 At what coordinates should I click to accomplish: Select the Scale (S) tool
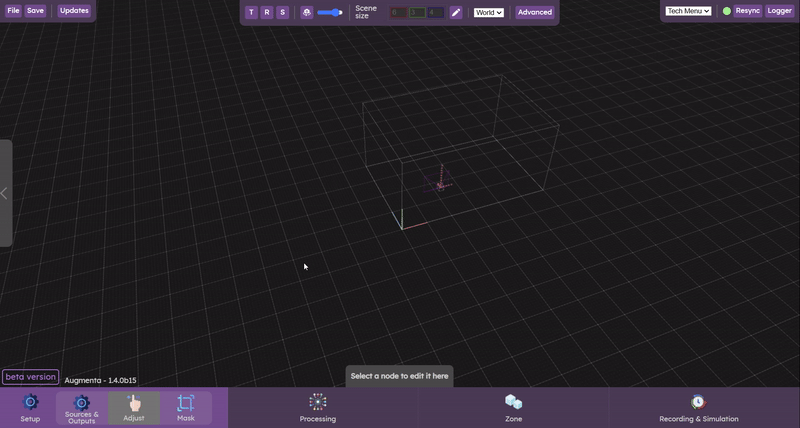click(283, 12)
